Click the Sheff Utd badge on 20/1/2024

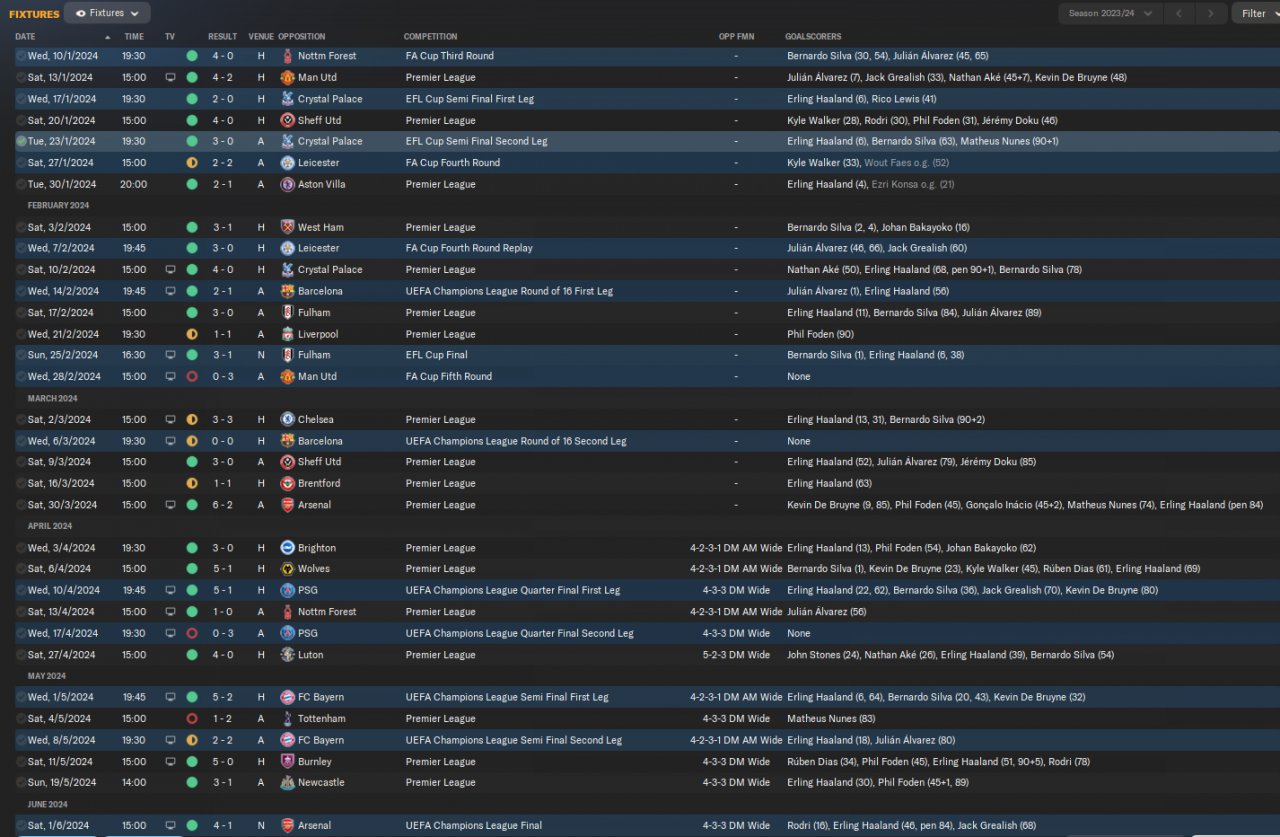288,120
